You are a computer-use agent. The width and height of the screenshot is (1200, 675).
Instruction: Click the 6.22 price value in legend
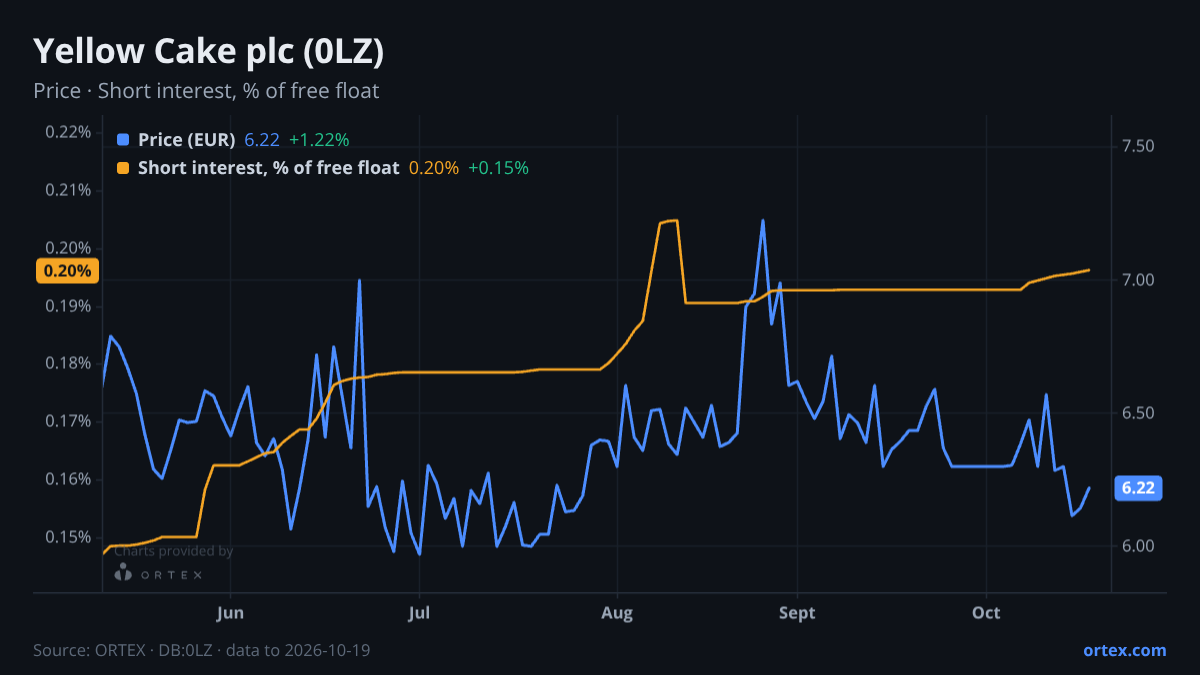(262, 140)
